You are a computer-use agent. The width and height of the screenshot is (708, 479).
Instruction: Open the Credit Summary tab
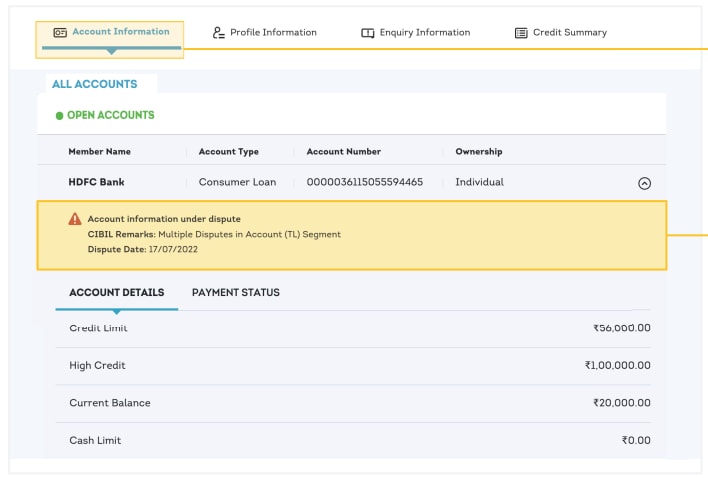tap(569, 33)
